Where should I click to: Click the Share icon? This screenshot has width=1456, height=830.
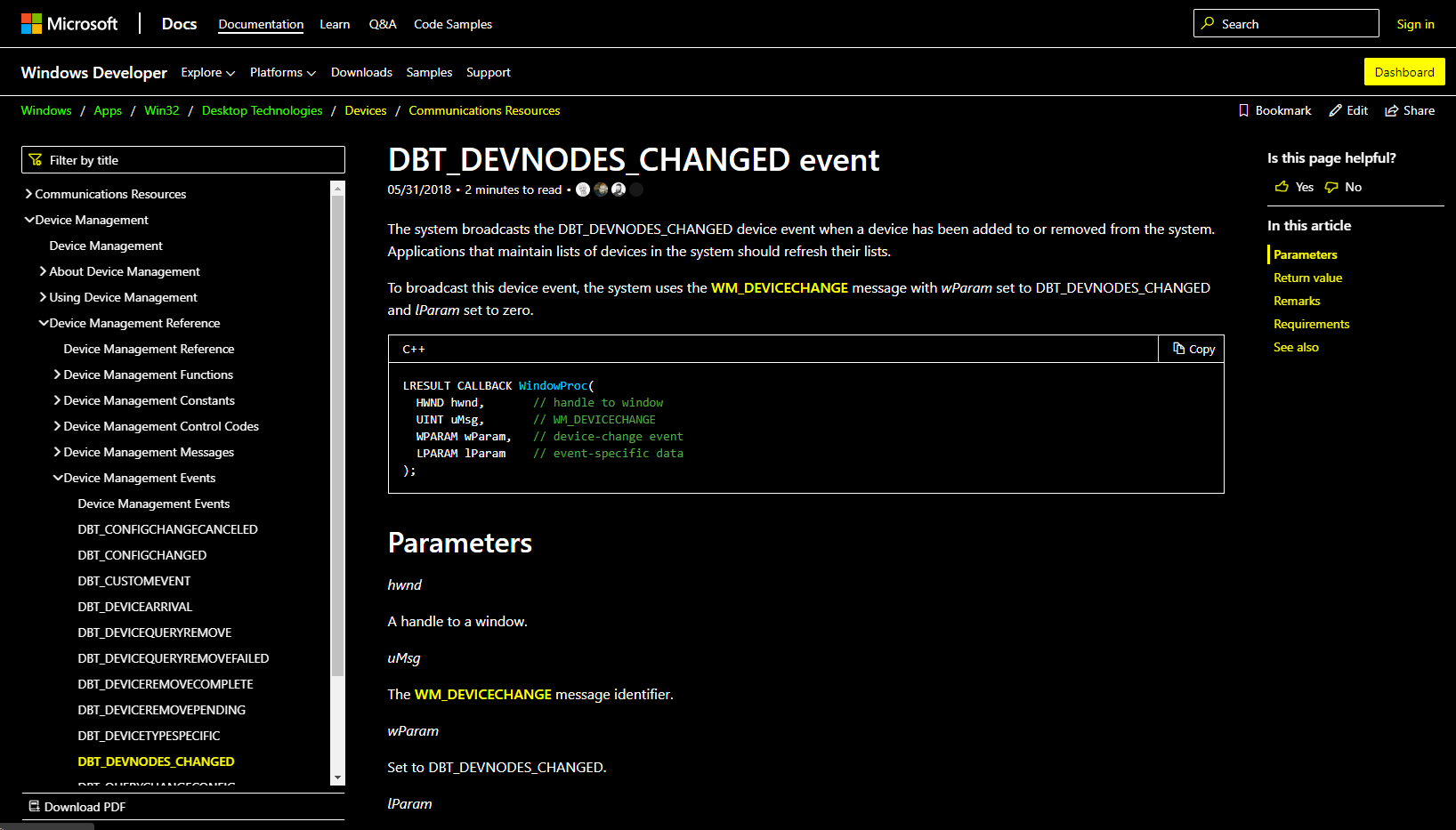pyautogui.click(x=1391, y=110)
